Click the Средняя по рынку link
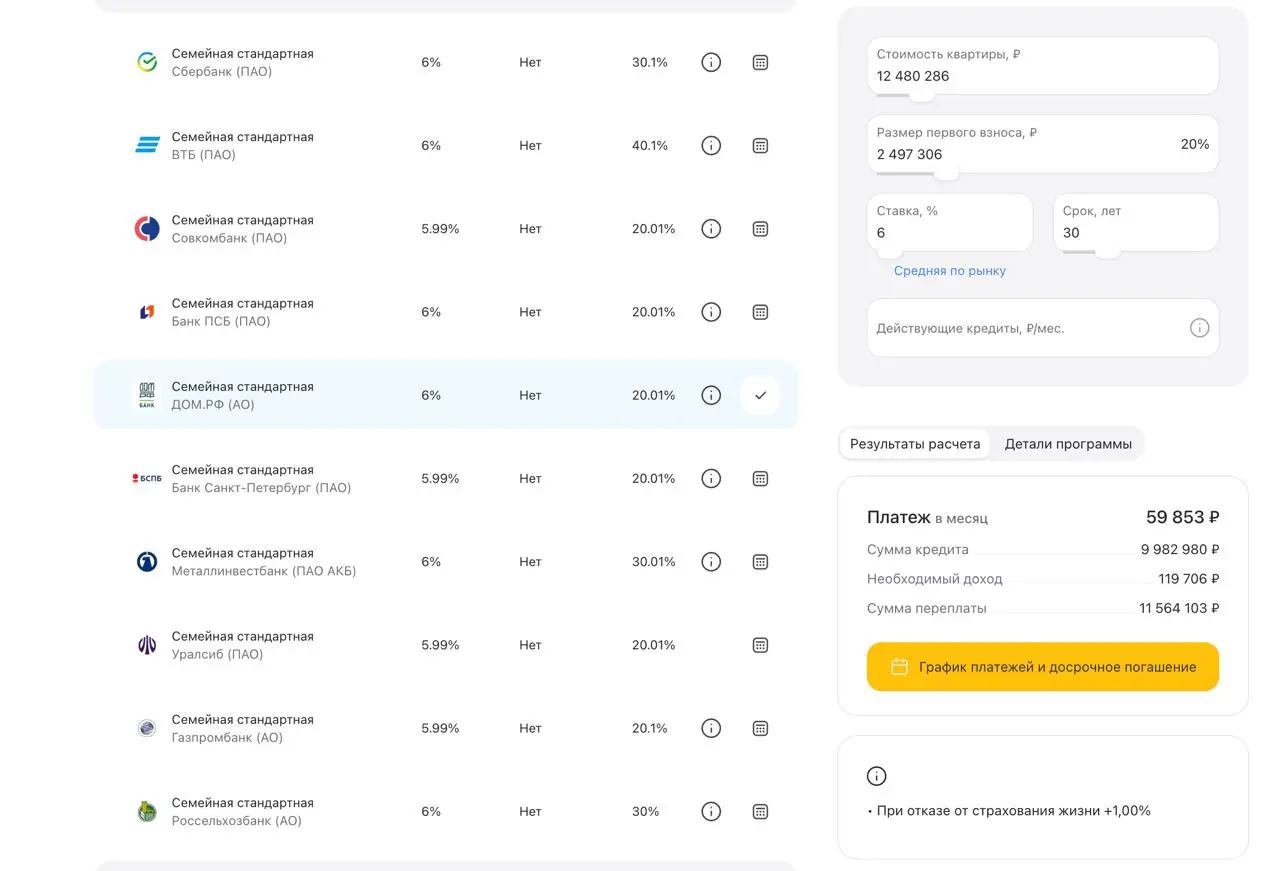1280x871 pixels. 949,270
